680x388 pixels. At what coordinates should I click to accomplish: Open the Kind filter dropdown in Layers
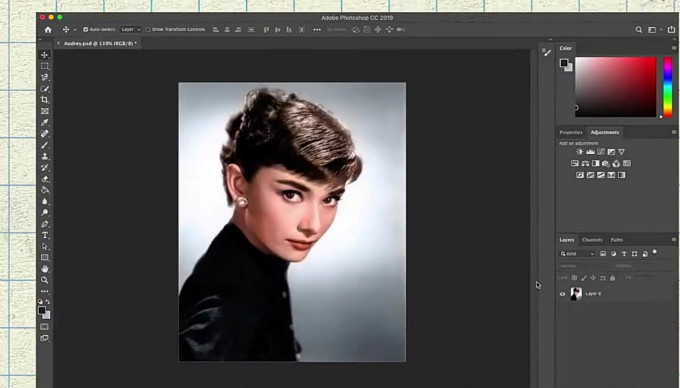[577, 254]
